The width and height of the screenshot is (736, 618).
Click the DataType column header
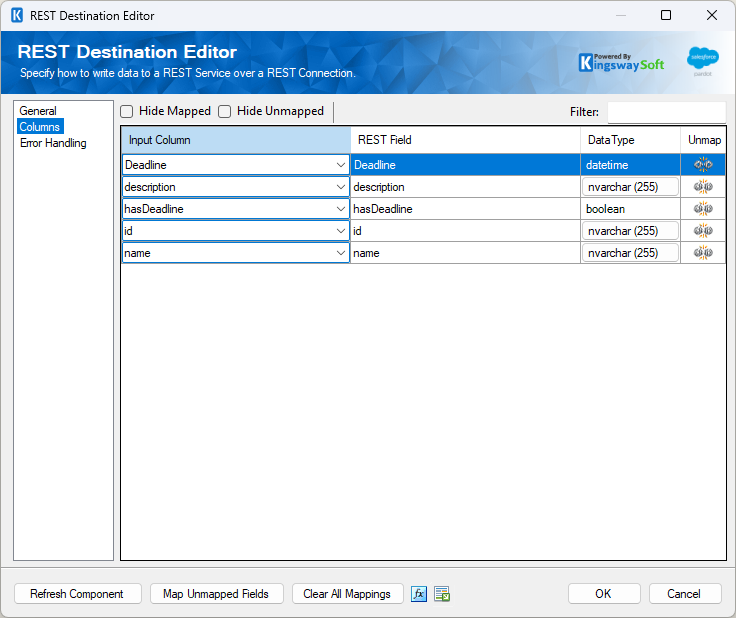point(630,140)
